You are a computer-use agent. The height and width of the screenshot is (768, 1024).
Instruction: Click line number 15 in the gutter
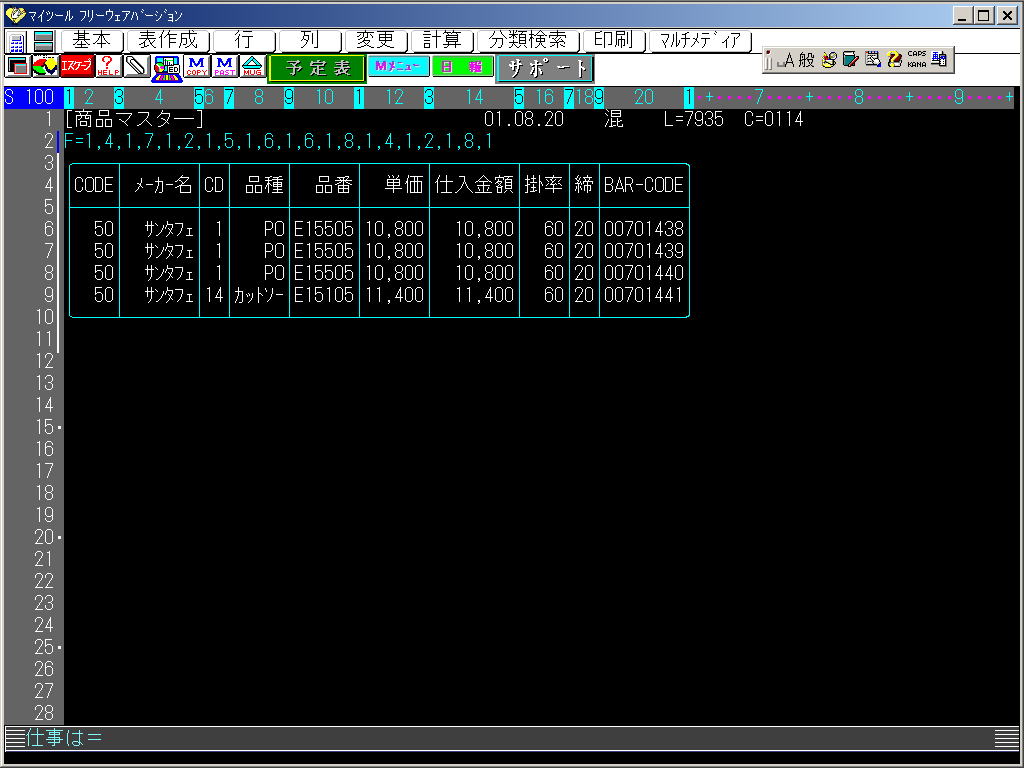pyautogui.click(x=44, y=427)
